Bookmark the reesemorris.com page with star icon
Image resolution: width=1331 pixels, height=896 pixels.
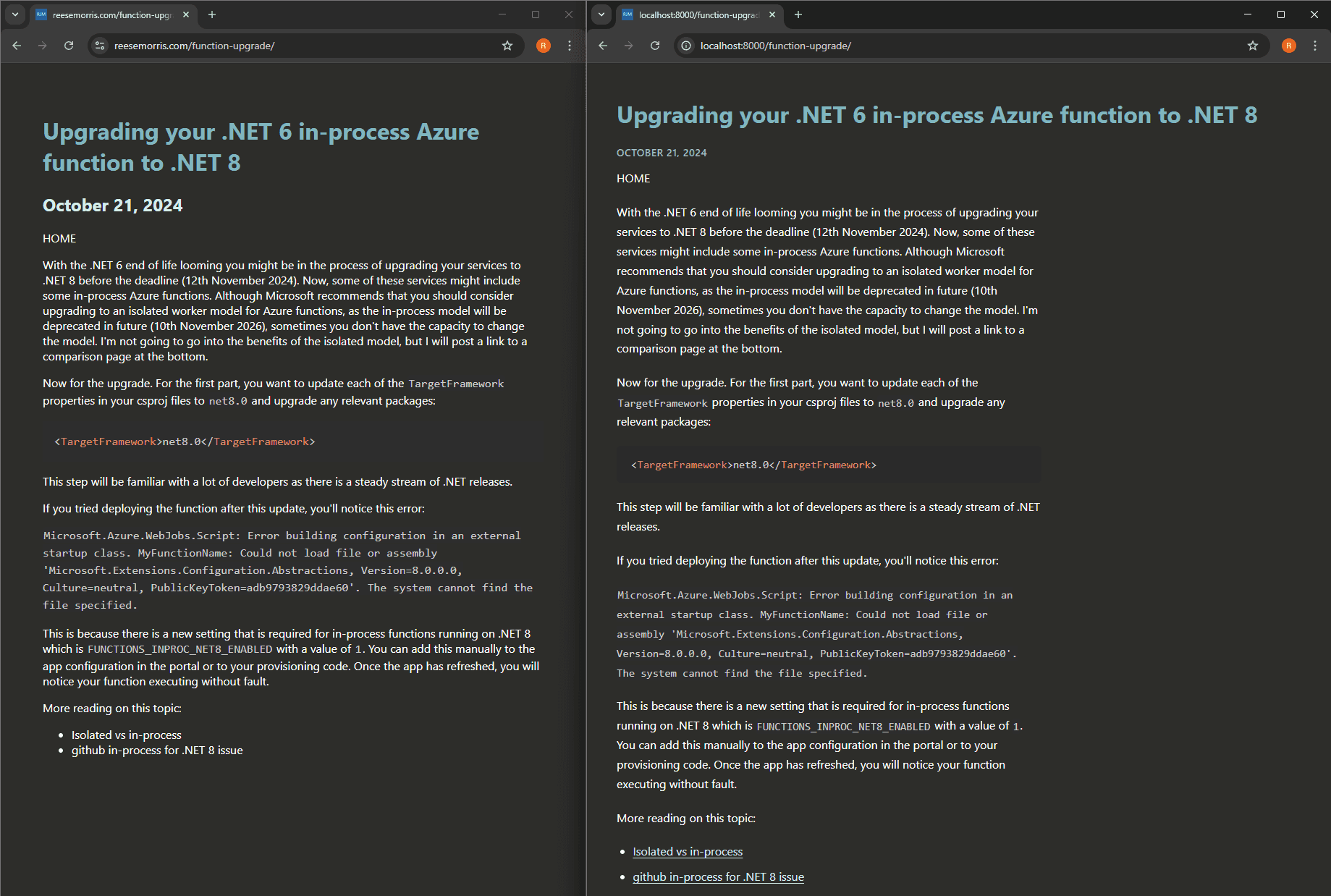[507, 46]
